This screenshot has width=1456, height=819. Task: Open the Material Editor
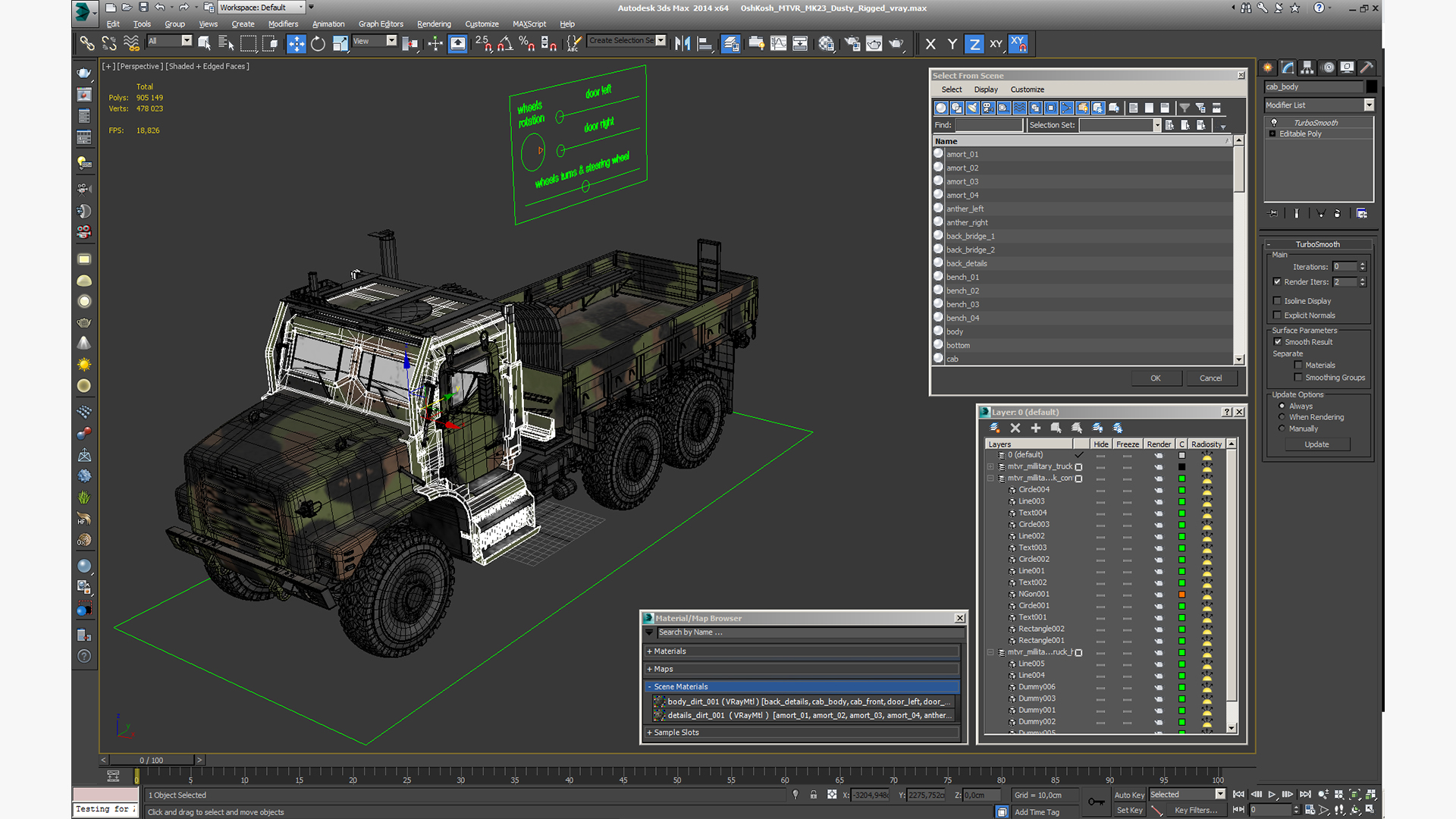pos(827,44)
